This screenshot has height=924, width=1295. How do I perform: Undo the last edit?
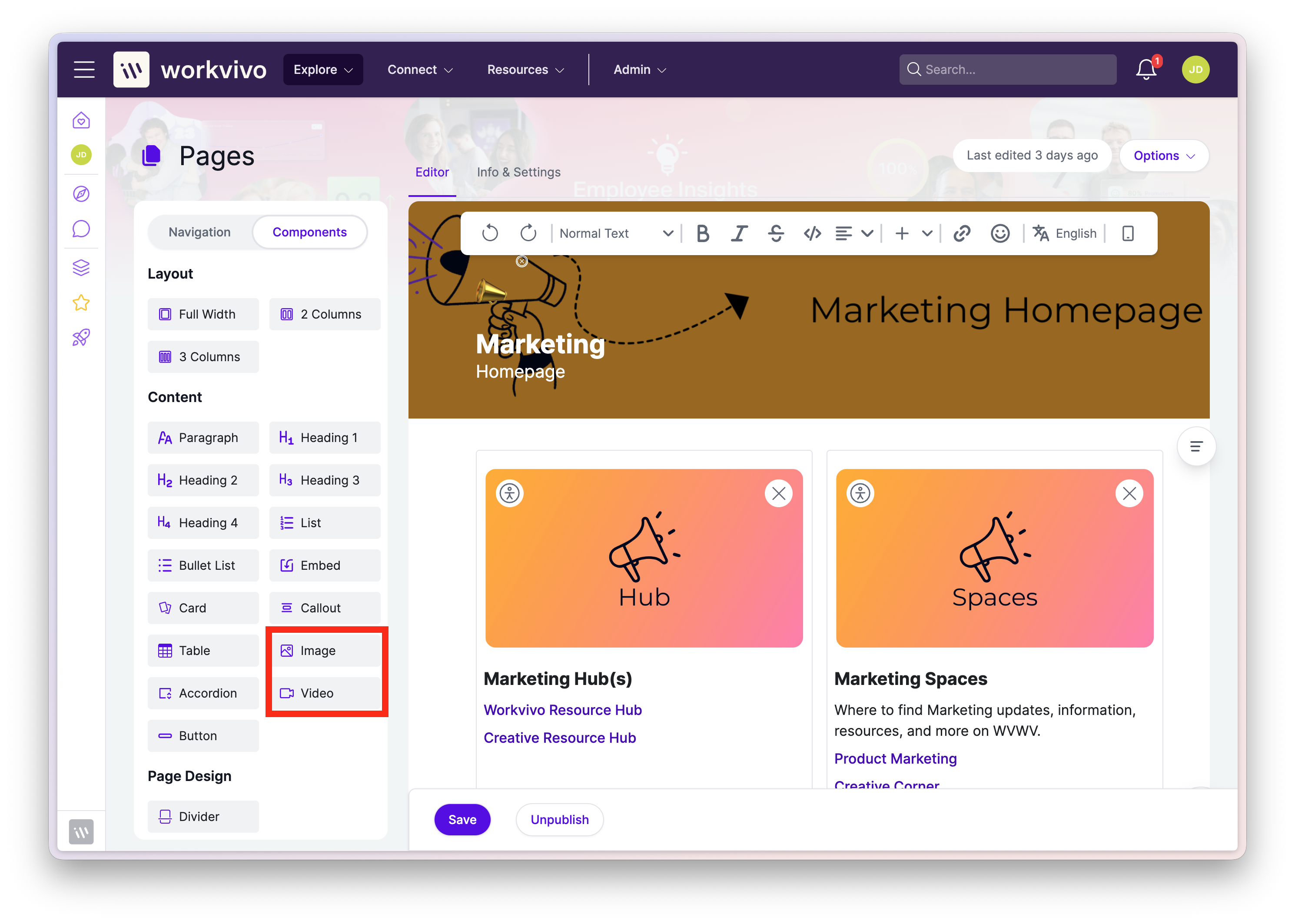coord(490,233)
